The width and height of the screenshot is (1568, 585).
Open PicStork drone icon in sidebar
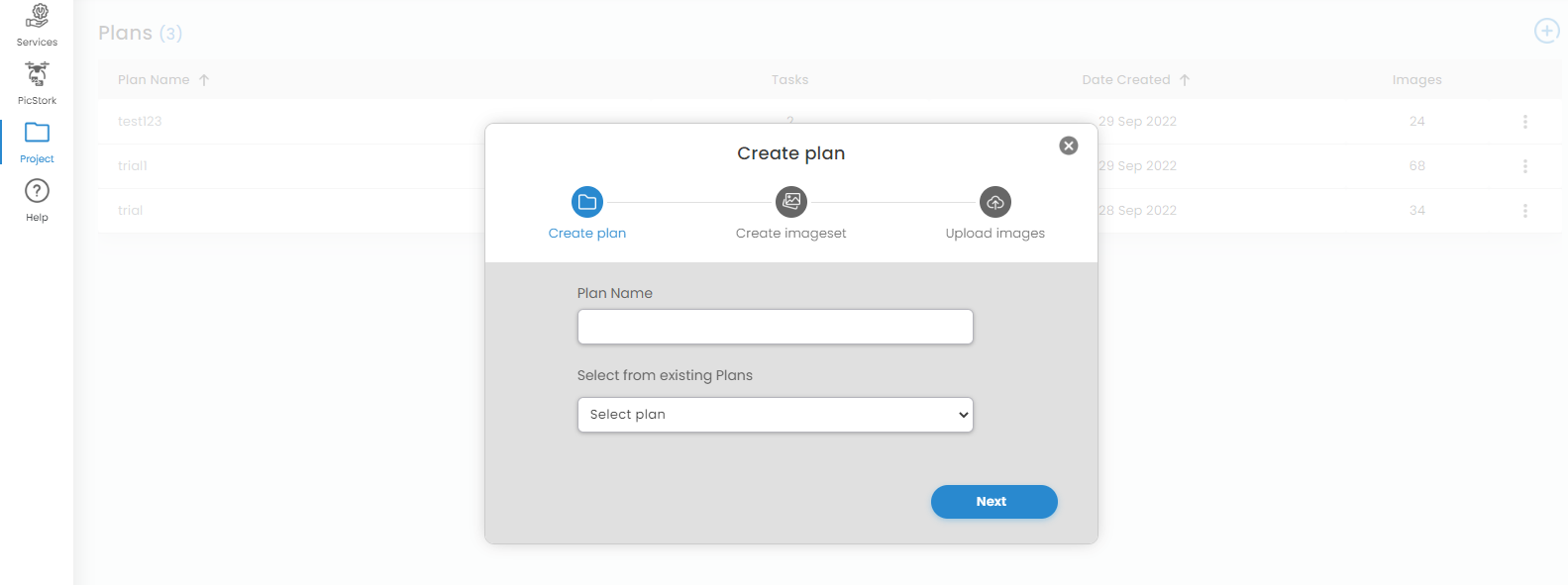click(x=37, y=74)
